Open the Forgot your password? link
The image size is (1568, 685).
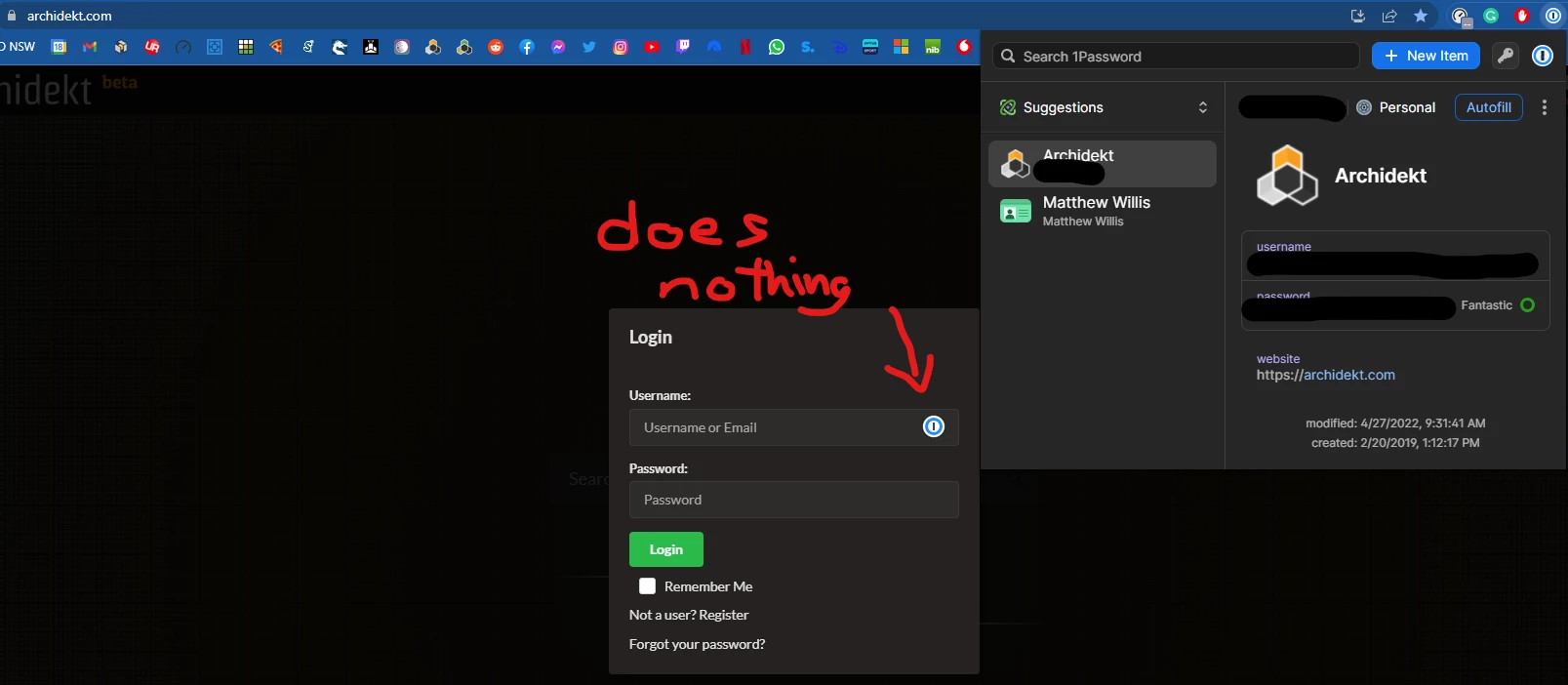click(697, 644)
